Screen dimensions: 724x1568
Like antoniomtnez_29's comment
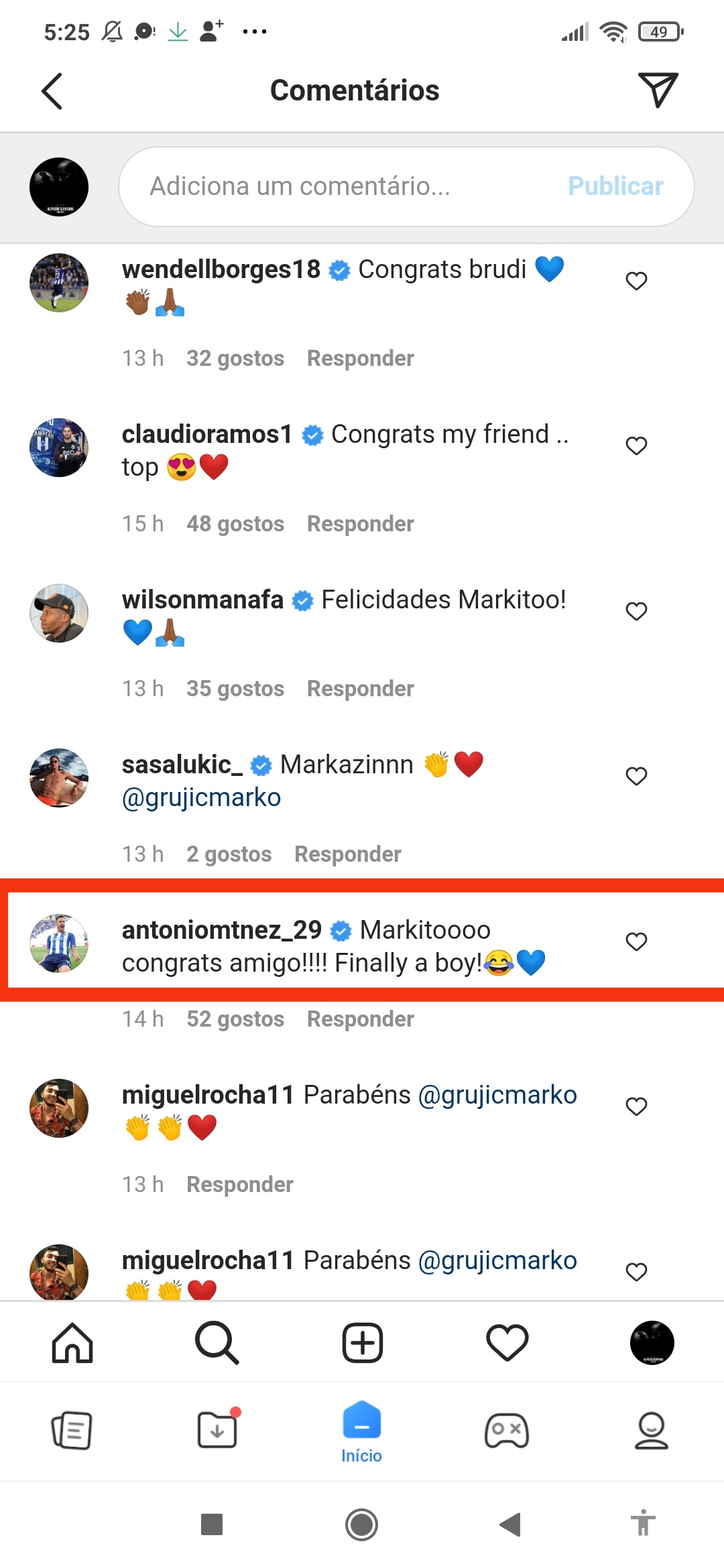click(x=636, y=941)
